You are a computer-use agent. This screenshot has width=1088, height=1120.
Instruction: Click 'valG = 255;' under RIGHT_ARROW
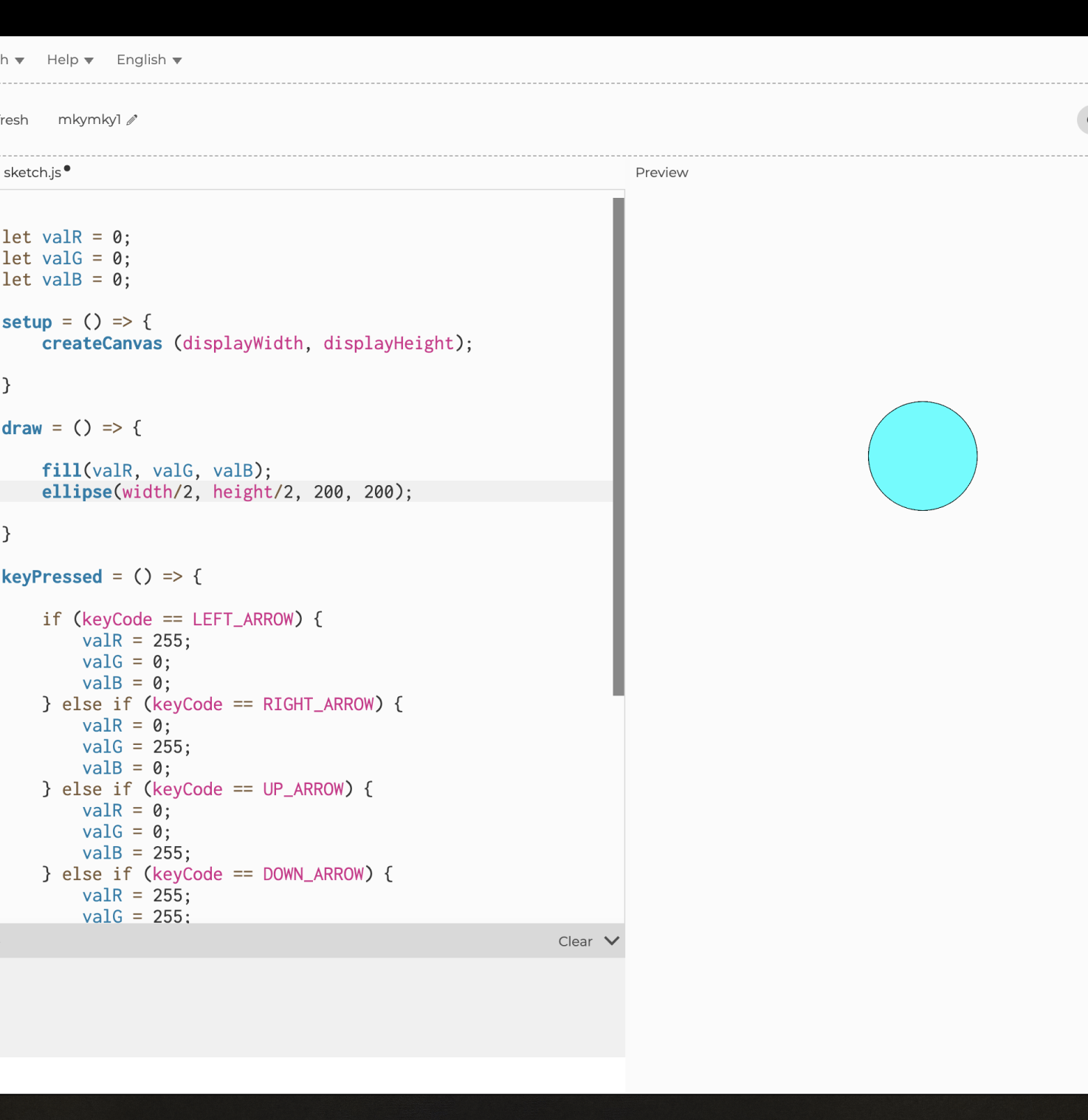[137, 747]
